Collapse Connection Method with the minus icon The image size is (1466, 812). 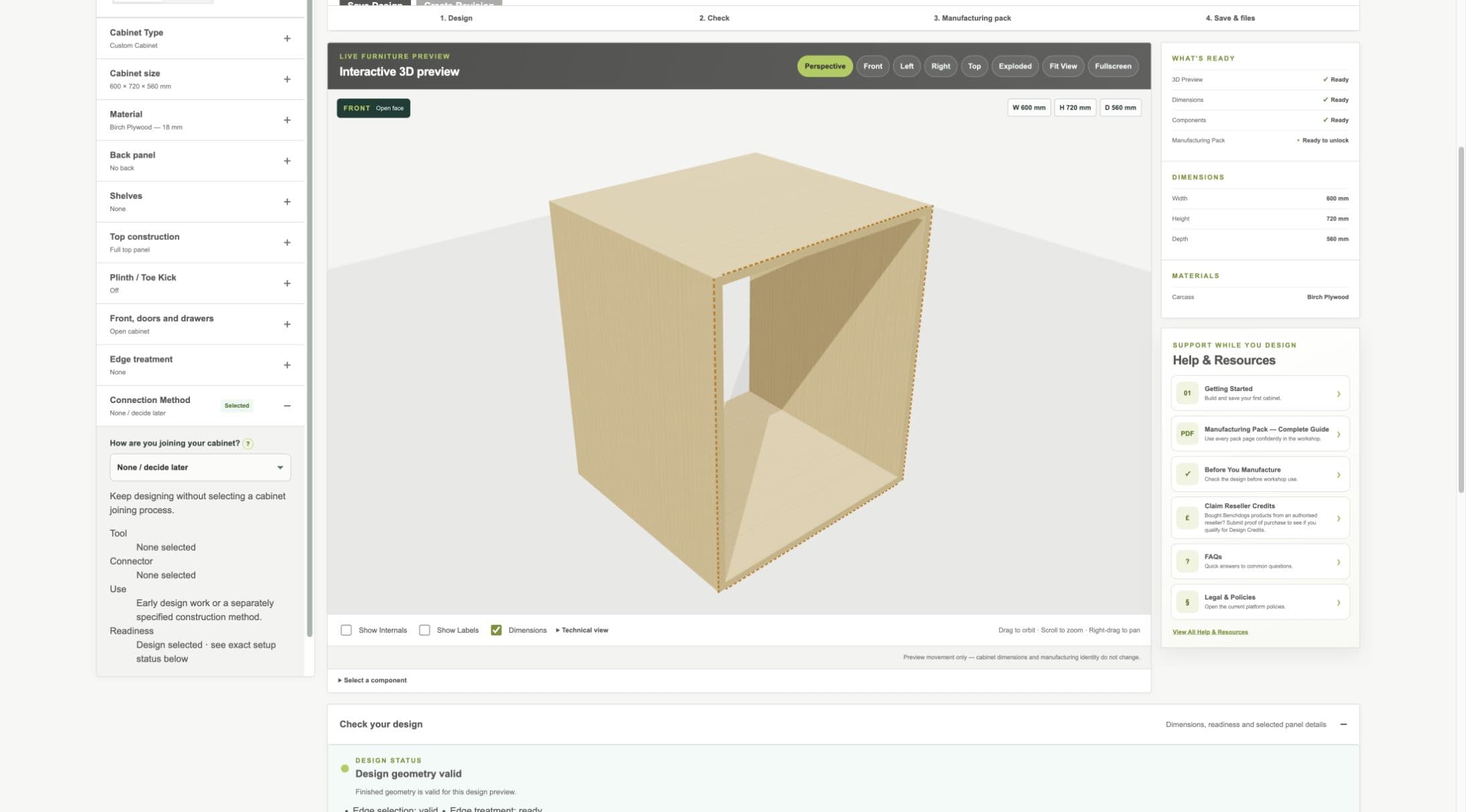[287, 406]
